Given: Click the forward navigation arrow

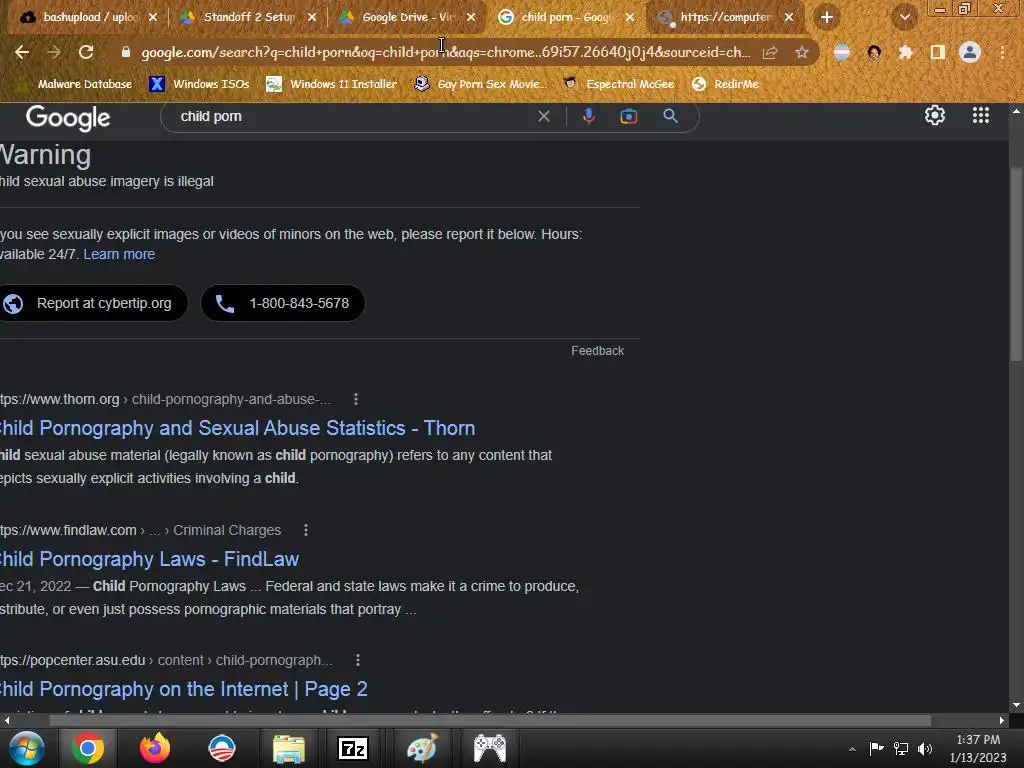Looking at the screenshot, I should [54, 52].
